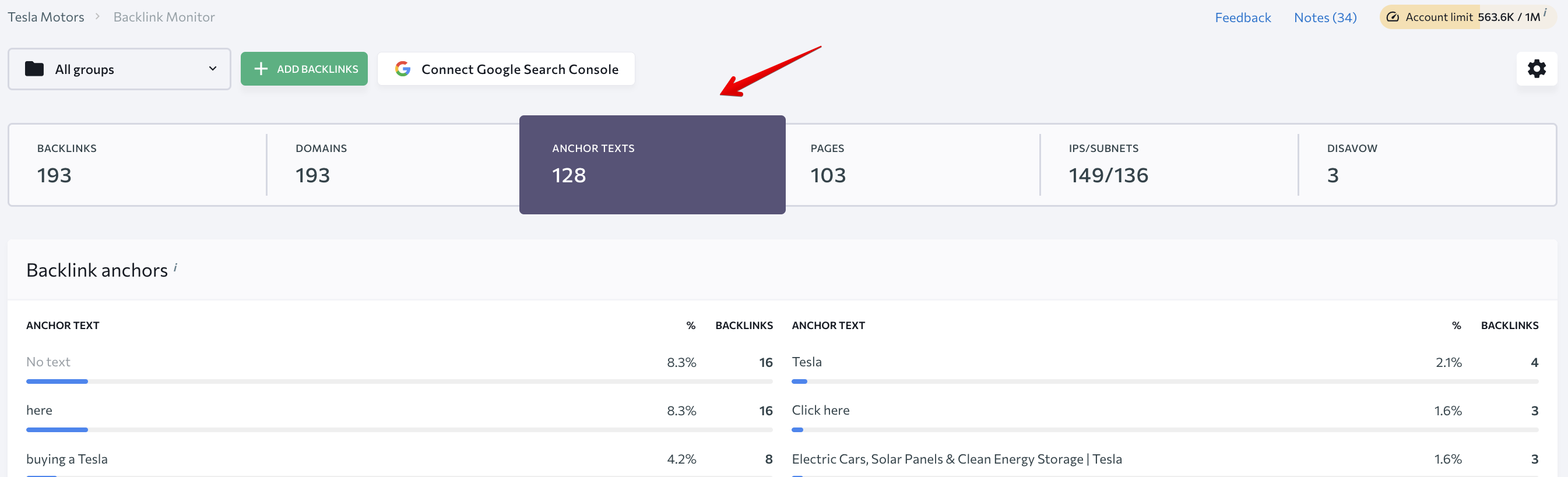
Task: Click the Google logo icon
Action: click(x=402, y=69)
